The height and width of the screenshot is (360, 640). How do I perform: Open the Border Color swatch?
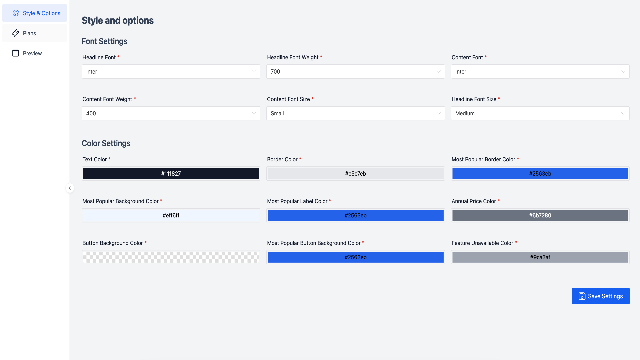point(355,173)
